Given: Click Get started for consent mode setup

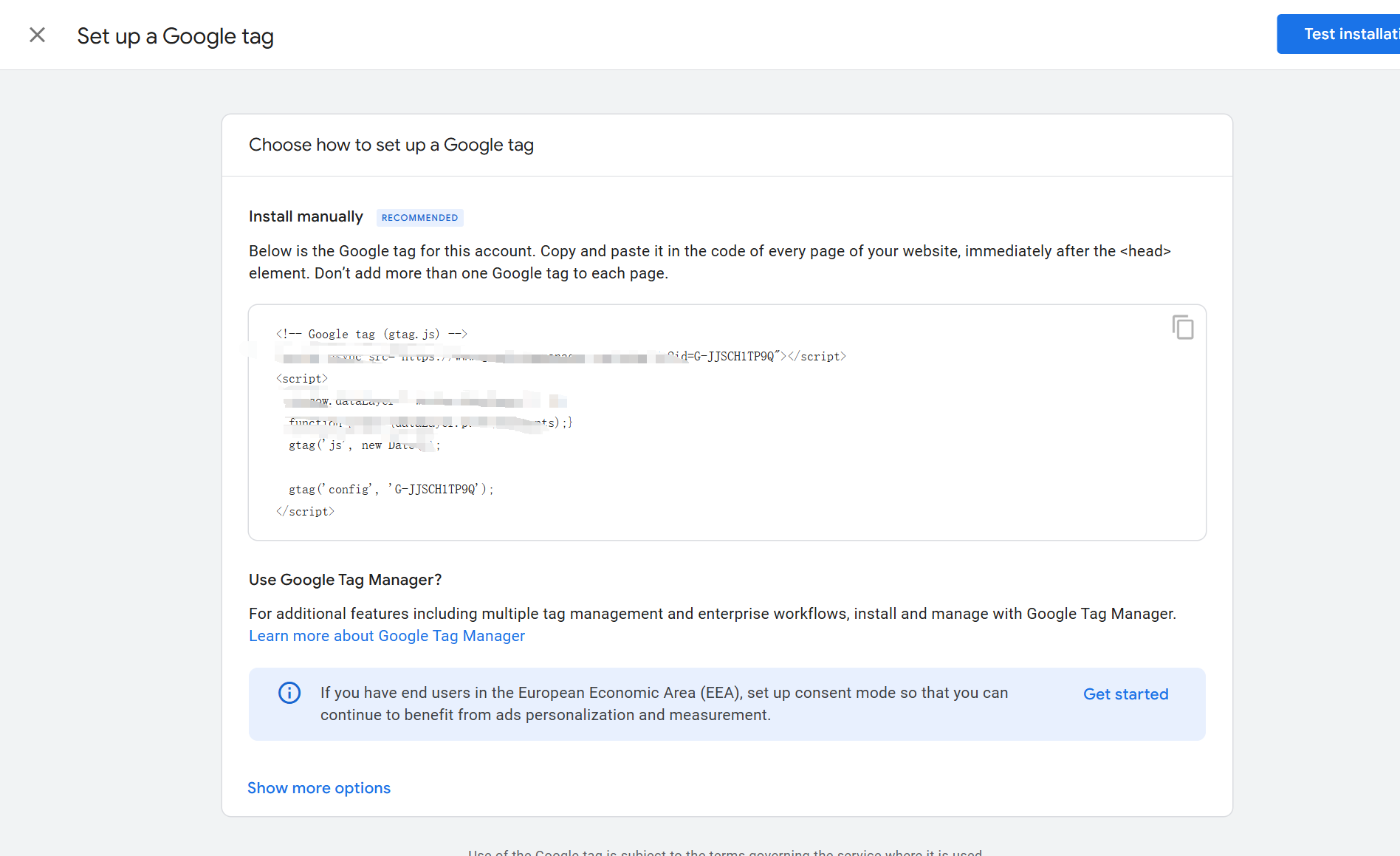Looking at the screenshot, I should pos(1125,694).
